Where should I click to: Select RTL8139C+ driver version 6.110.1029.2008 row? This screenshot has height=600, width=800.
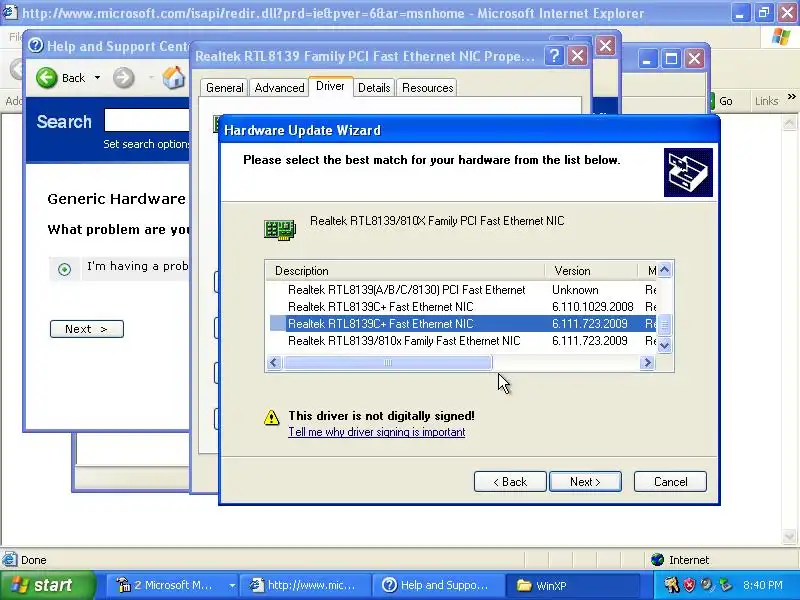tap(462, 307)
